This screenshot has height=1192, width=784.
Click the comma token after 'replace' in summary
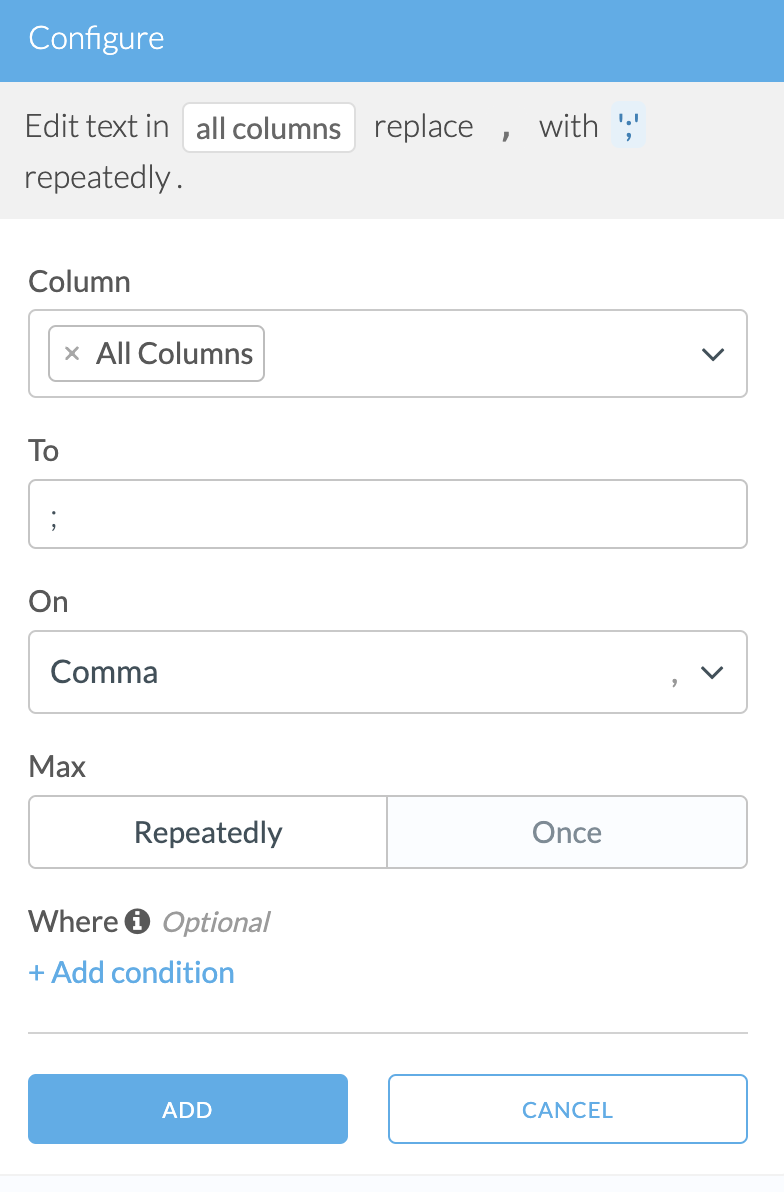point(506,130)
